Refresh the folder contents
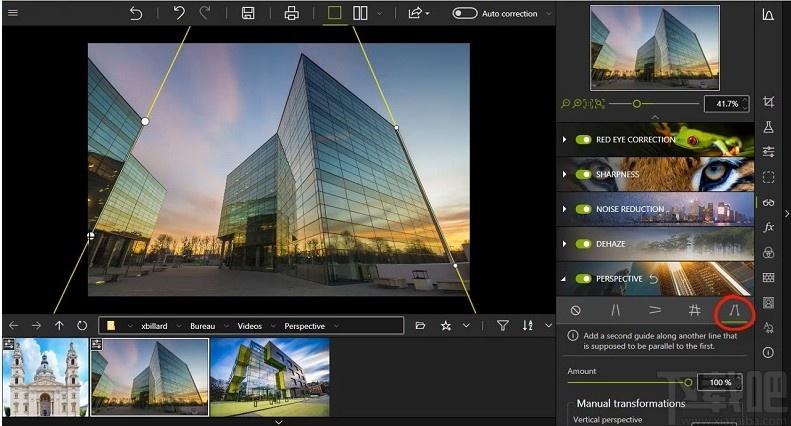The width and height of the screenshot is (791, 426). [x=82, y=326]
